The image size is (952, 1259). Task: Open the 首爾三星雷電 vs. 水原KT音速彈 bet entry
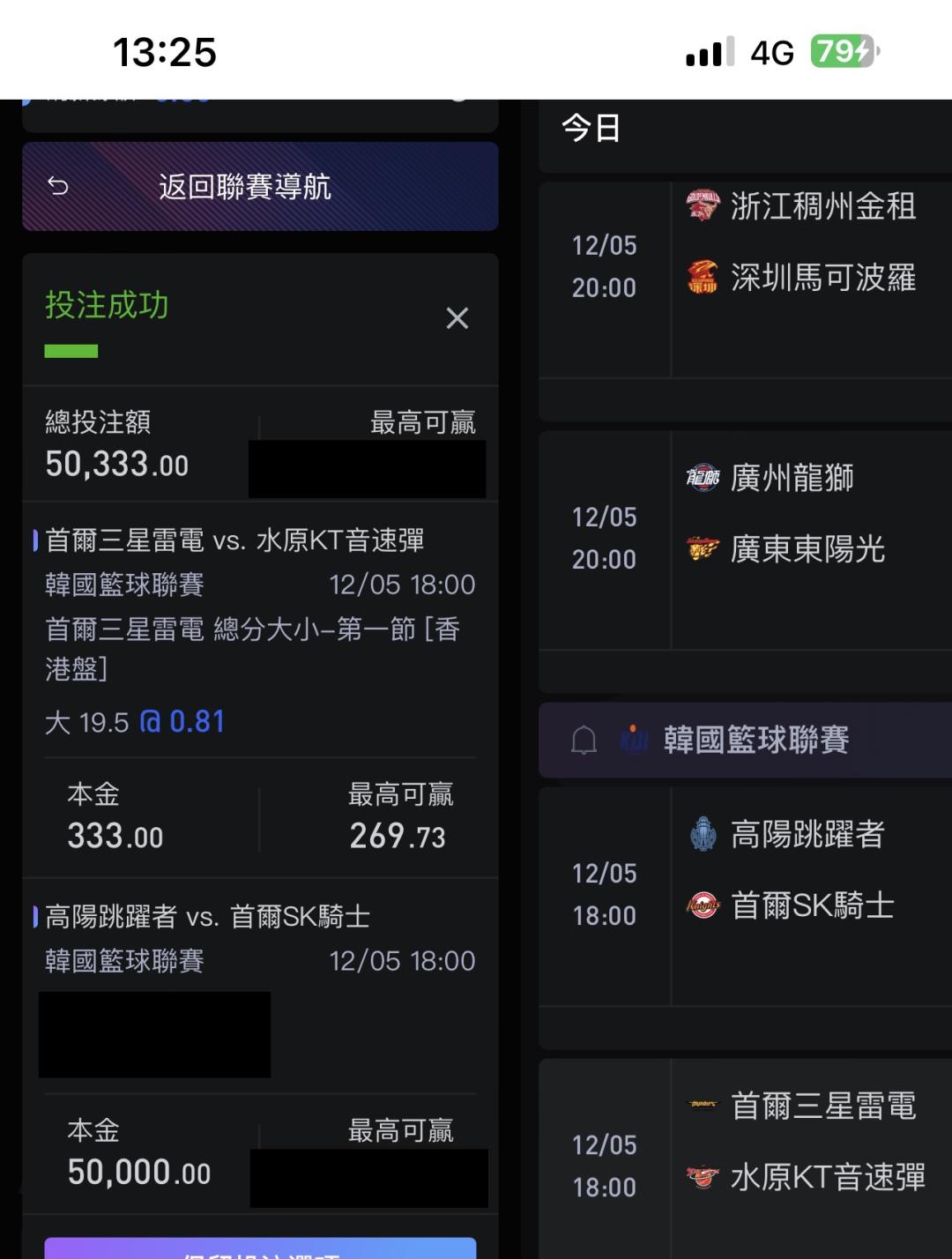tap(234, 540)
